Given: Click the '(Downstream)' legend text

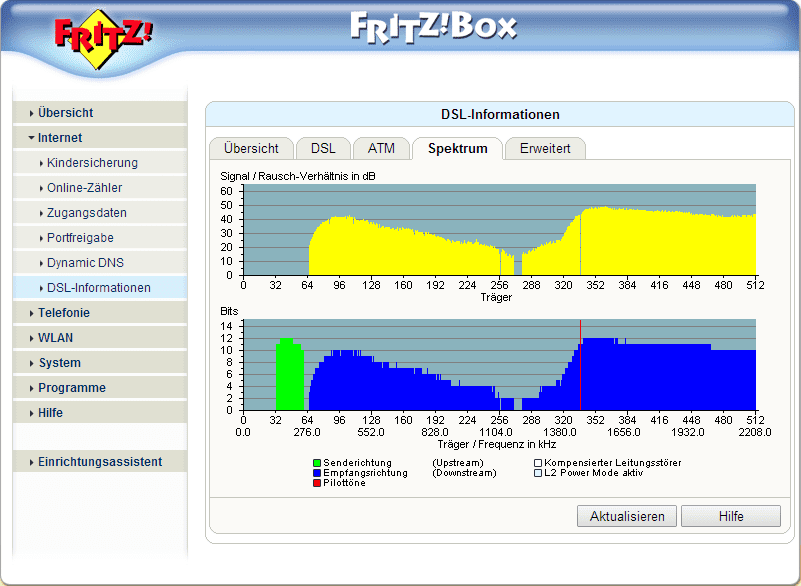Looking at the screenshot, I should pyautogui.click(x=464, y=473).
